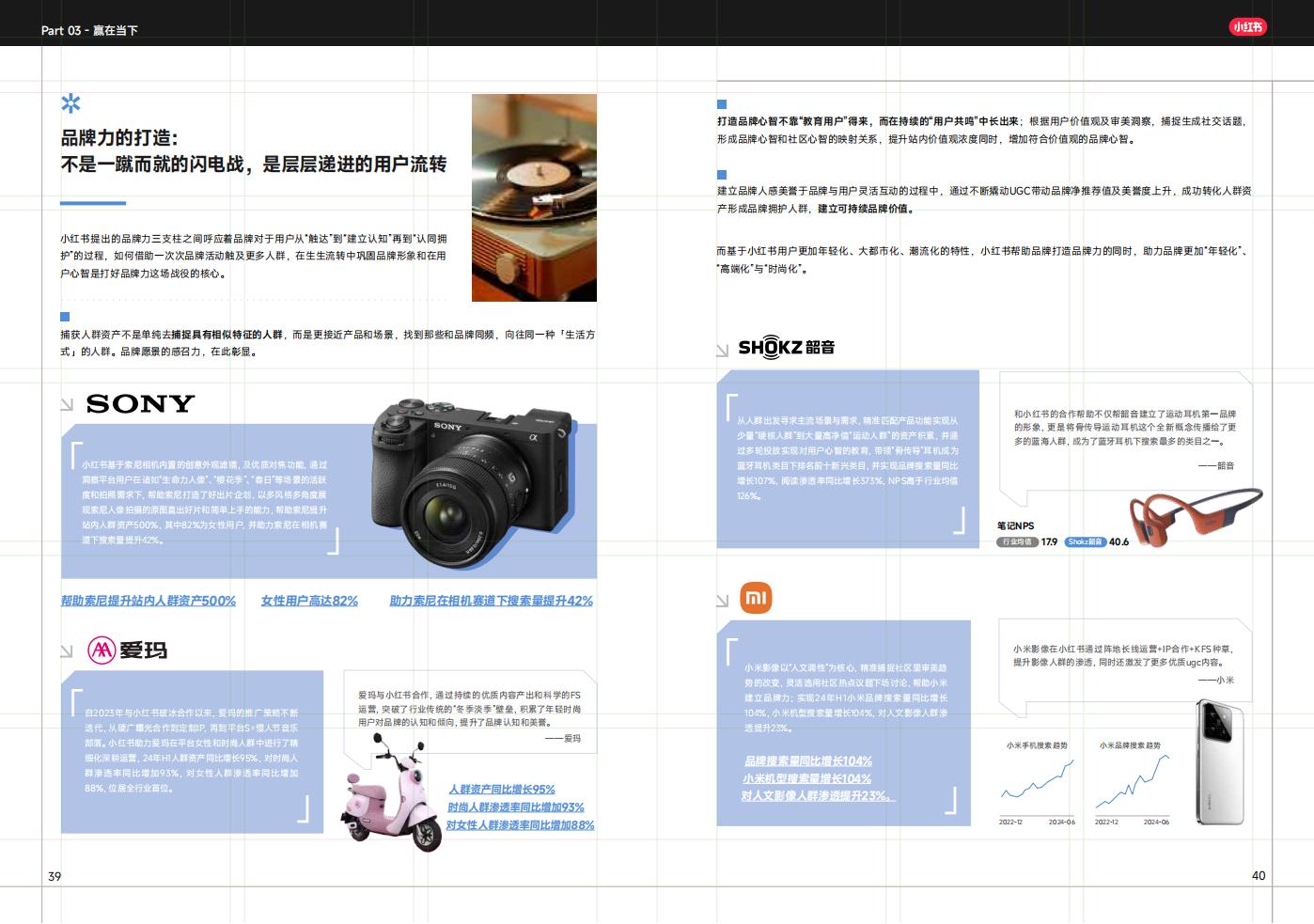Click the SHOKZ 韶音 brand logo
The image size is (1314, 924).
(787, 348)
